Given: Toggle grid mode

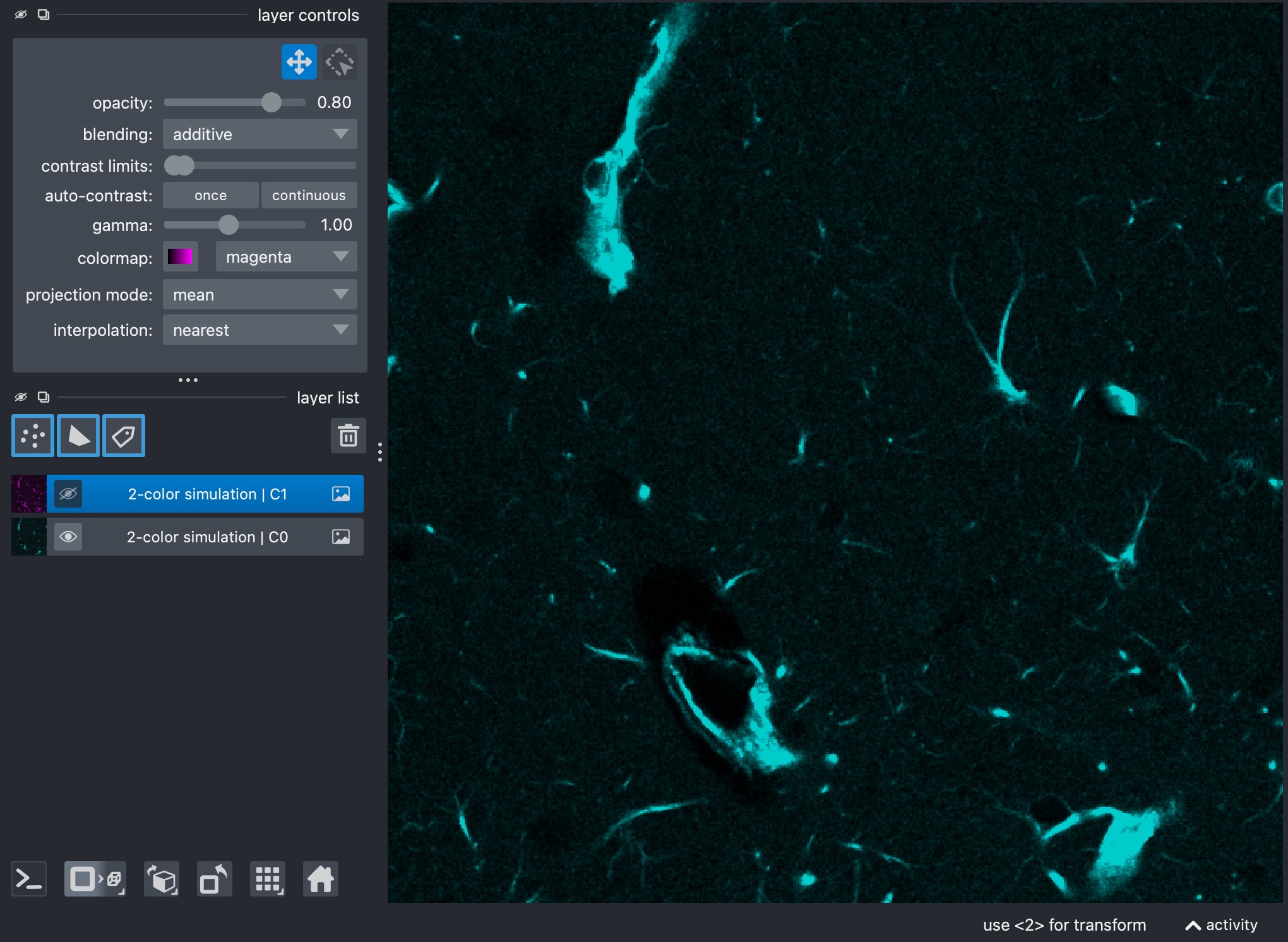Looking at the screenshot, I should coord(268,879).
